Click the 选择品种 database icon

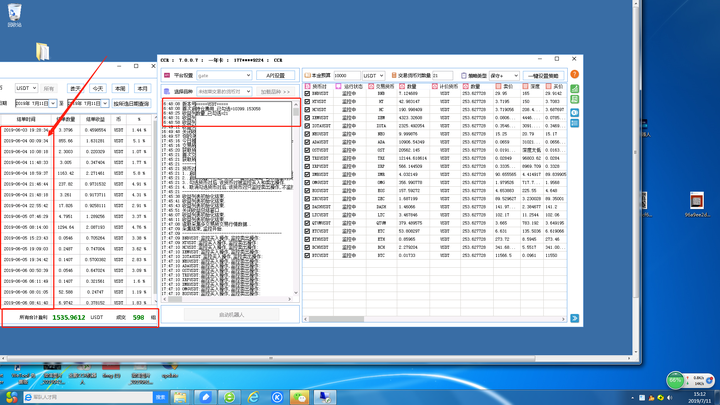click(x=167, y=91)
